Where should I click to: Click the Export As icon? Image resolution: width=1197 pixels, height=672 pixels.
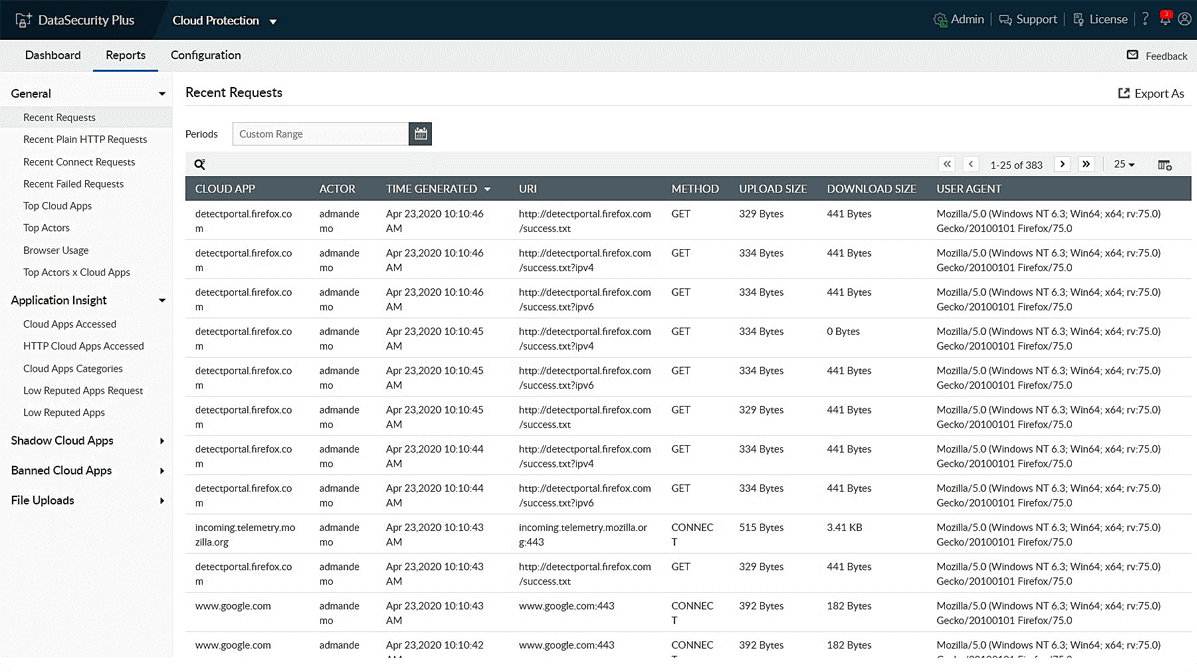(x=1122, y=93)
